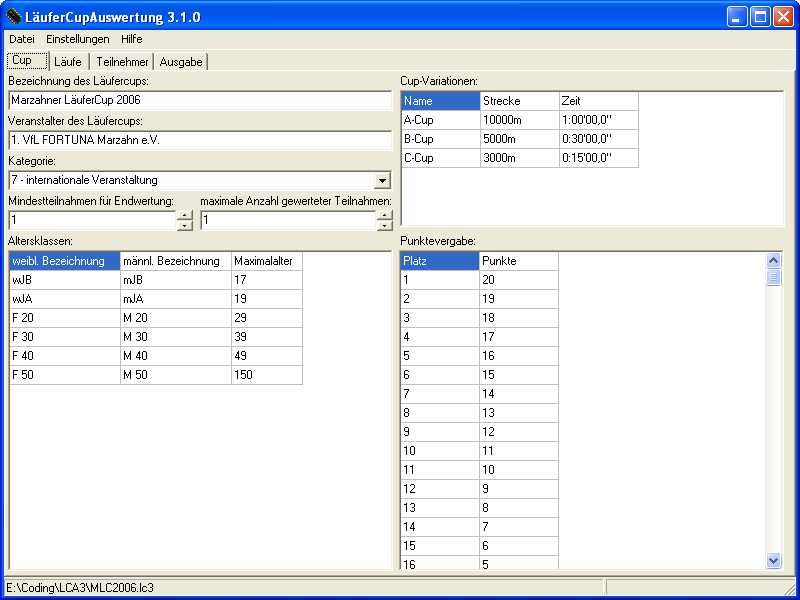The height and width of the screenshot is (600, 800).
Task: Click the Punkte 13 cell for Platz 8
Action: [519, 413]
